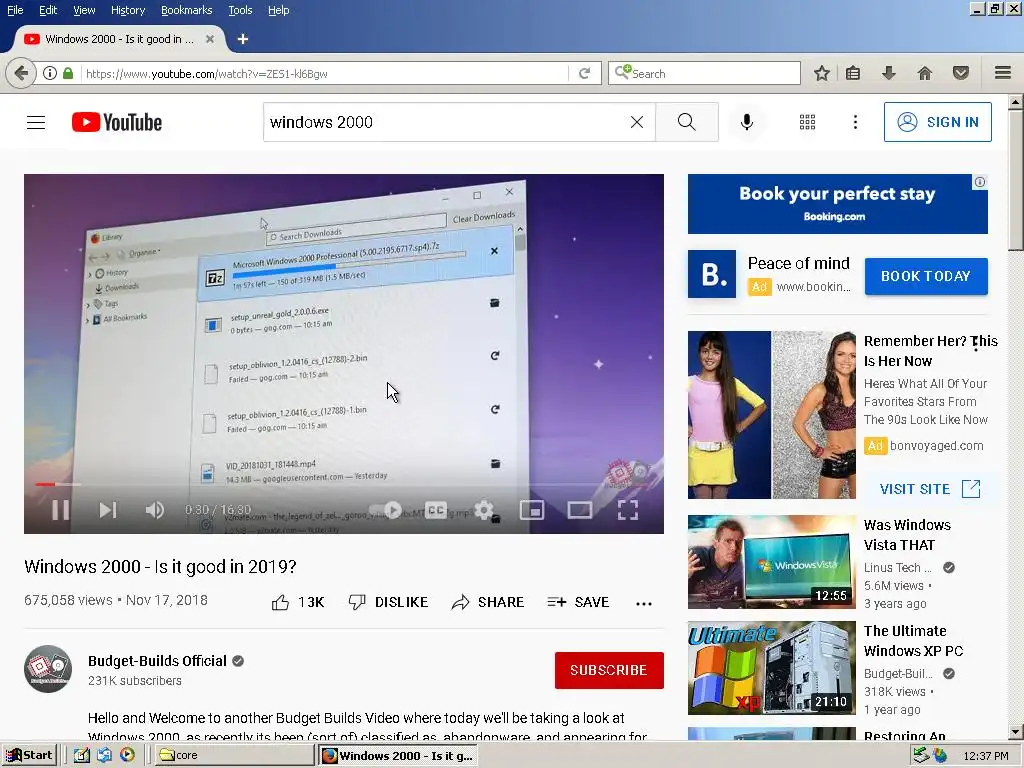Image resolution: width=1024 pixels, height=768 pixels.
Task: Save the video to a playlist
Action: coord(578,602)
